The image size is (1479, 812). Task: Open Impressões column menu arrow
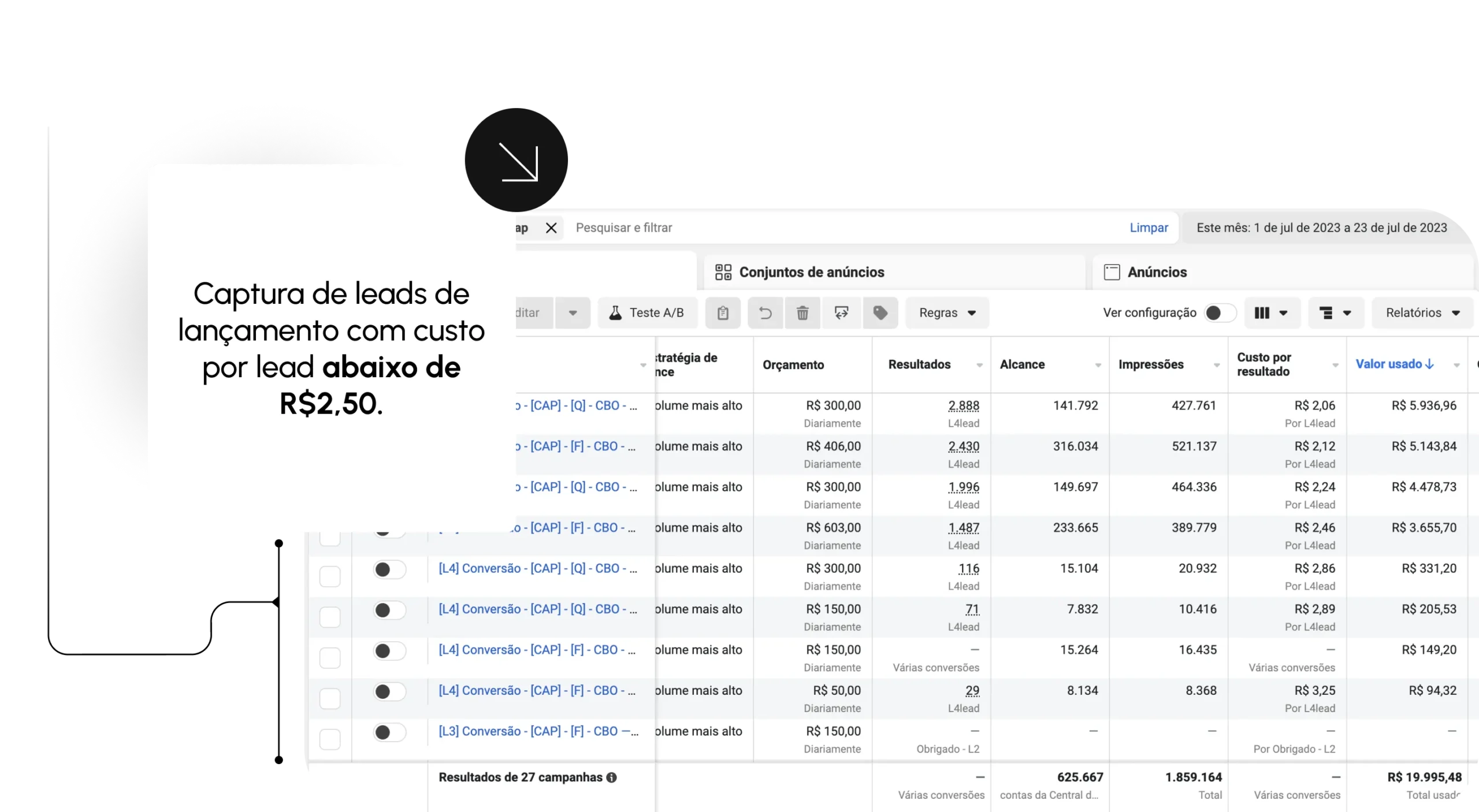1217,366
